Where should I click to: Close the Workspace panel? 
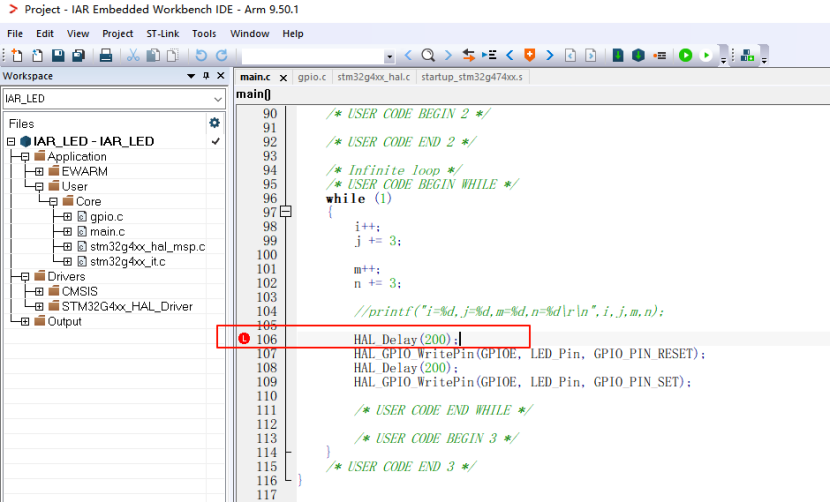coord(221,76)
